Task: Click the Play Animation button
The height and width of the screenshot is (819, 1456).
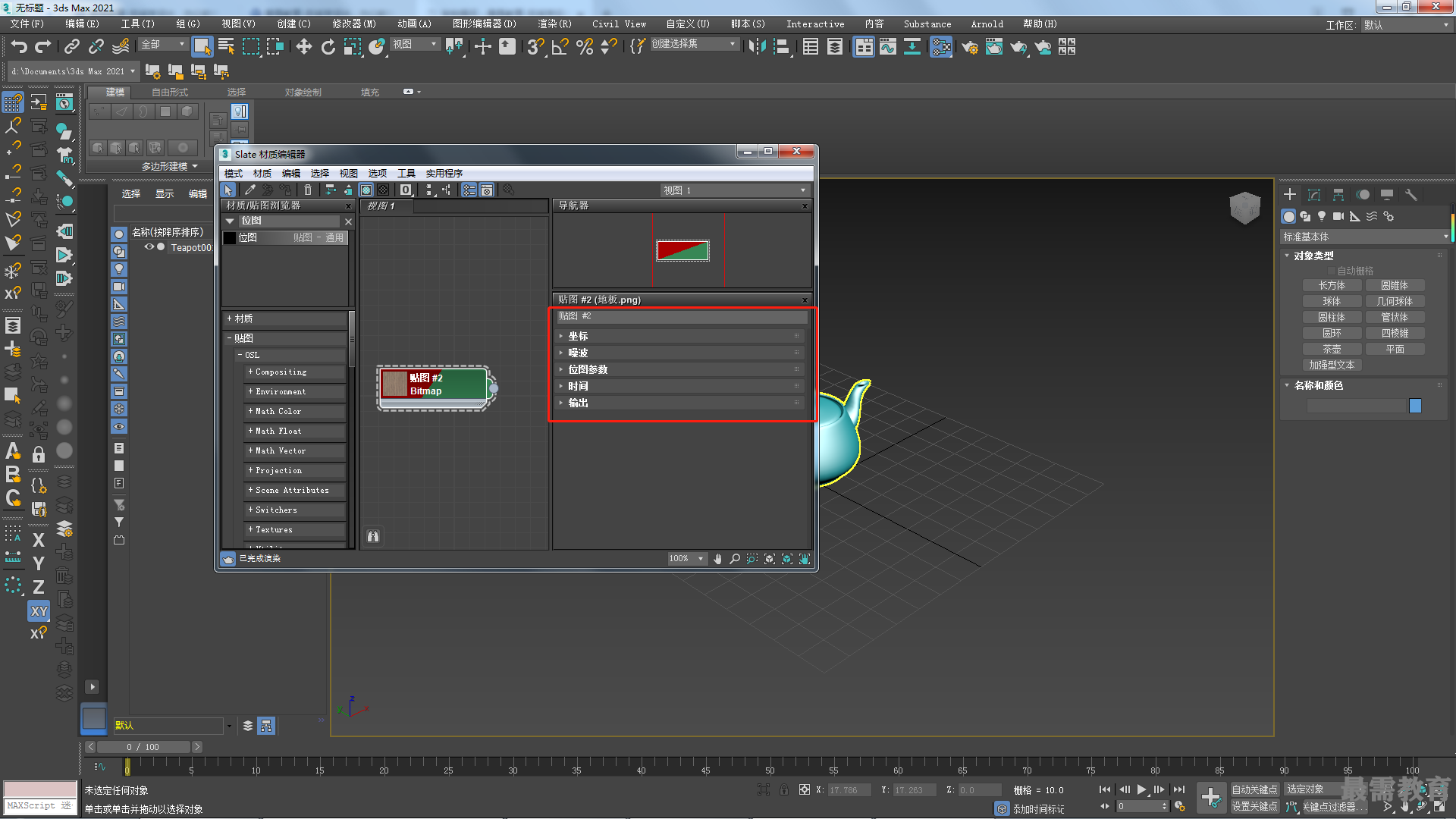Action: [1142, 789]
